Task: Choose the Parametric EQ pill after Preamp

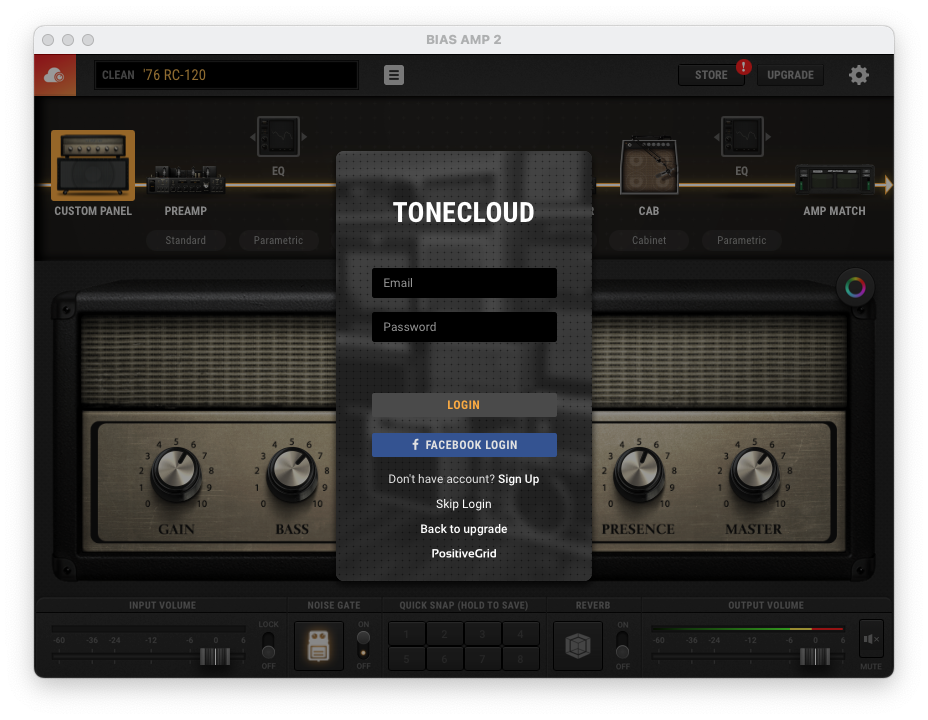Action: pyautogui.click(x=278, y=240)
